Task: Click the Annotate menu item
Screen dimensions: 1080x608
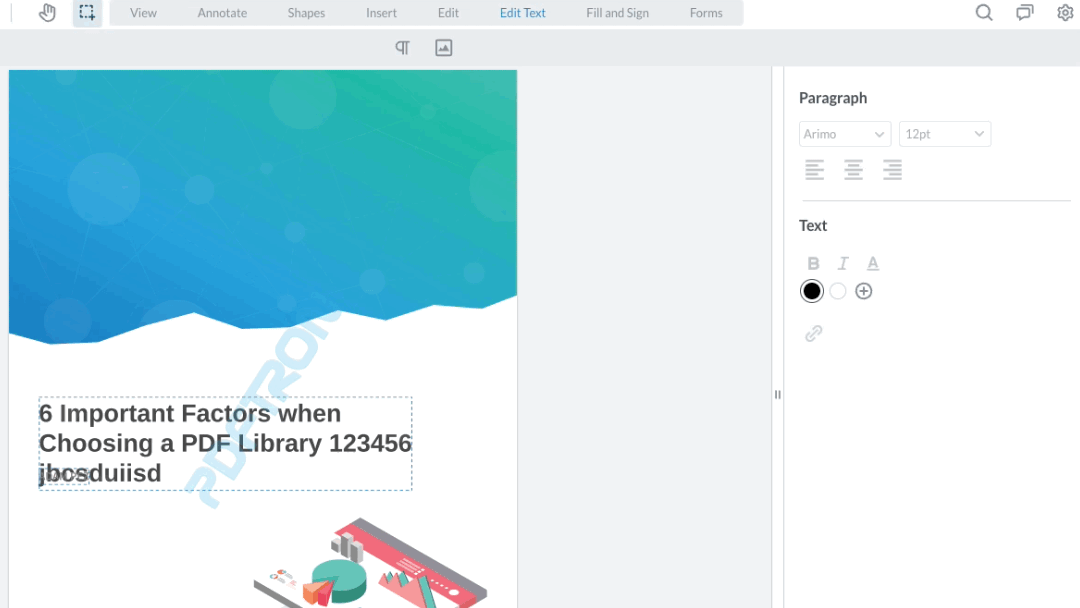Action: pyautogui.click(x=222, y=12)
